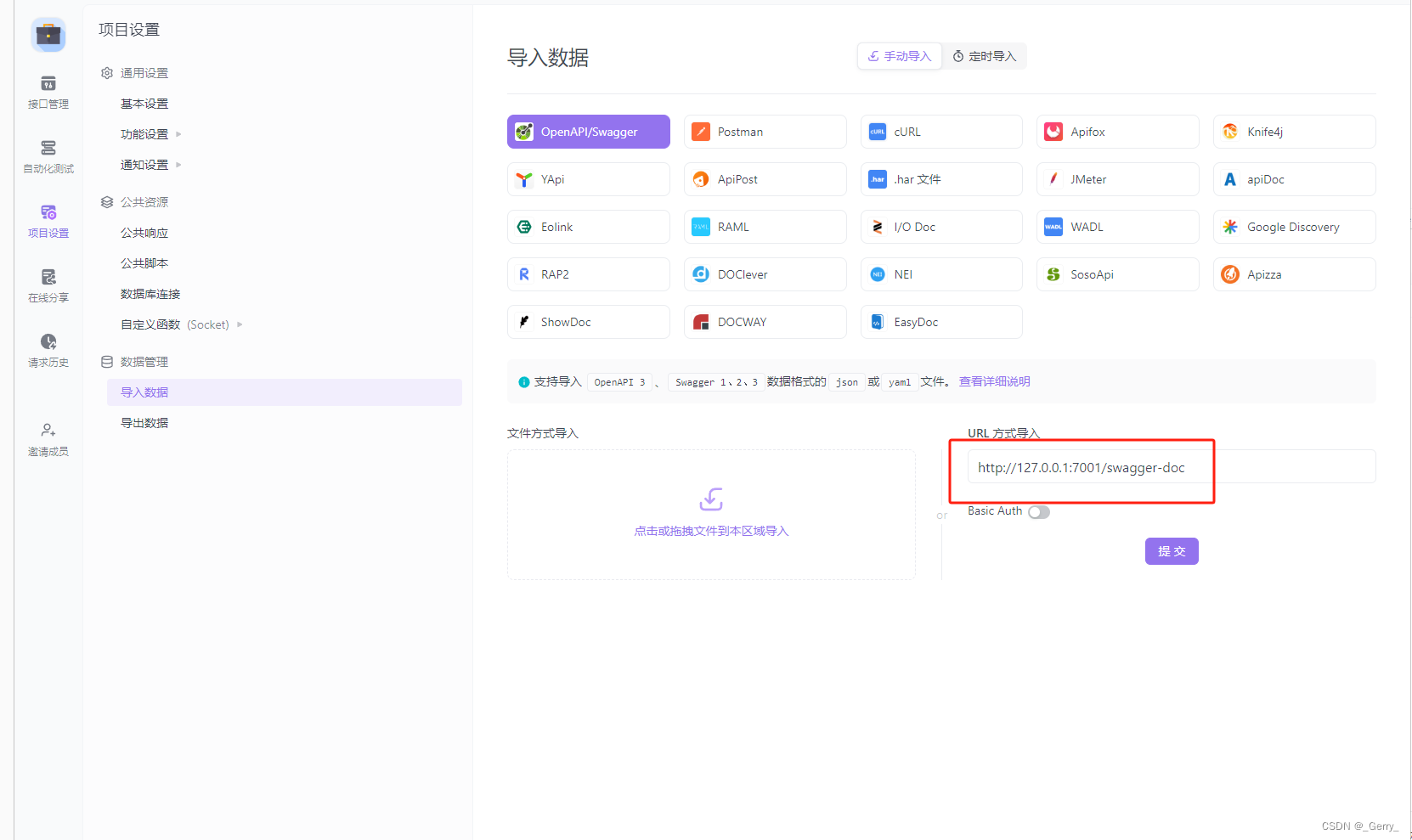1412x840 pixels.
Task: Select EasyDoc import format
Action: 941,322
